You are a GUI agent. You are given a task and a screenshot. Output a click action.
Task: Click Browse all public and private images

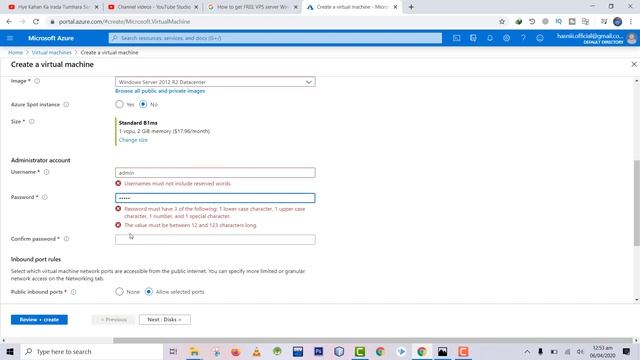[160, 91]
